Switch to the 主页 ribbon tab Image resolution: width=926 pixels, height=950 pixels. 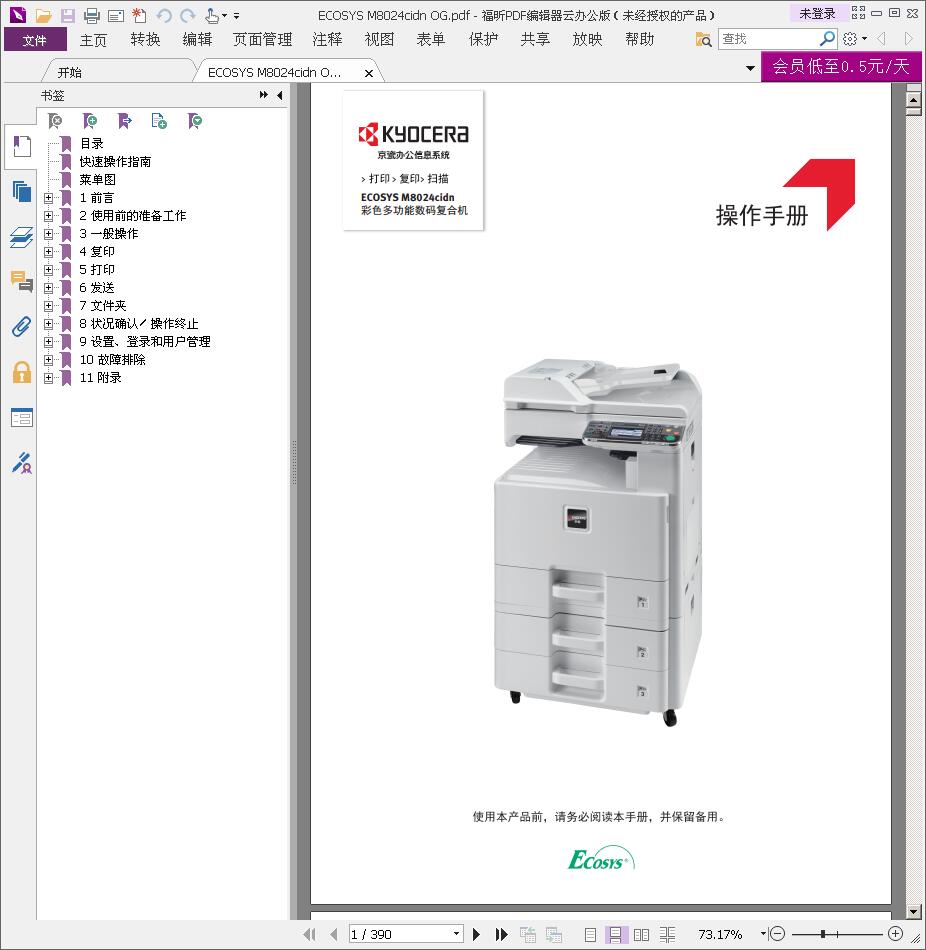[93, 40]
